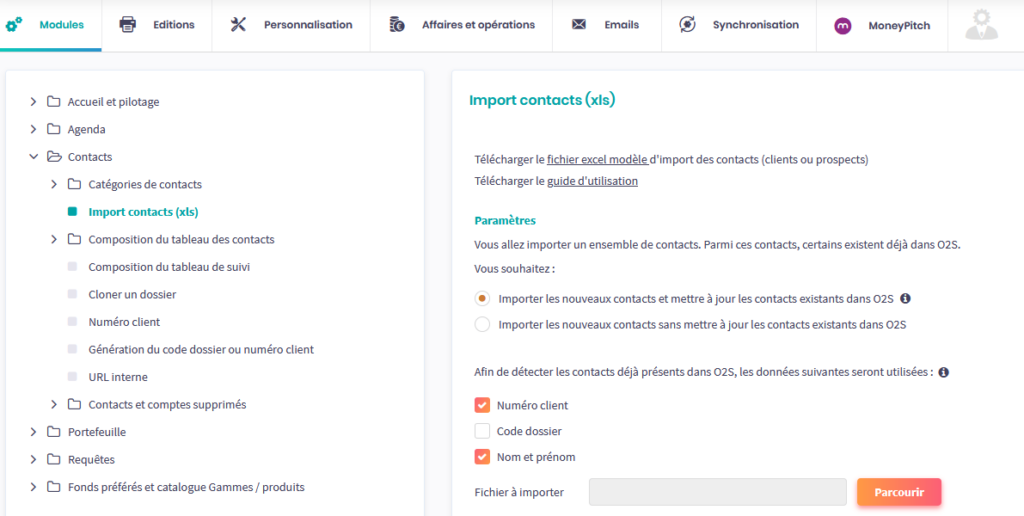Screen dimensions: 1024x516
Task: Click the MoneyPitch purple logo icon
Action: click(x=843, y=26)
